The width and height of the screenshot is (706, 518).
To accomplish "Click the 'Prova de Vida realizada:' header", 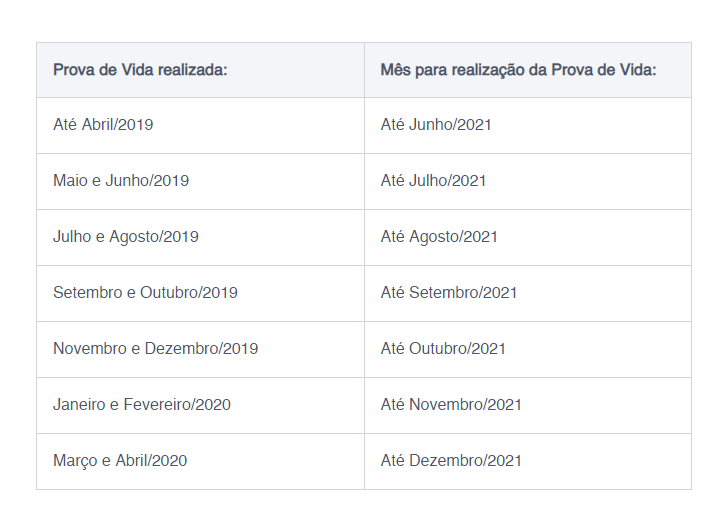I will [x=140, y=70].
